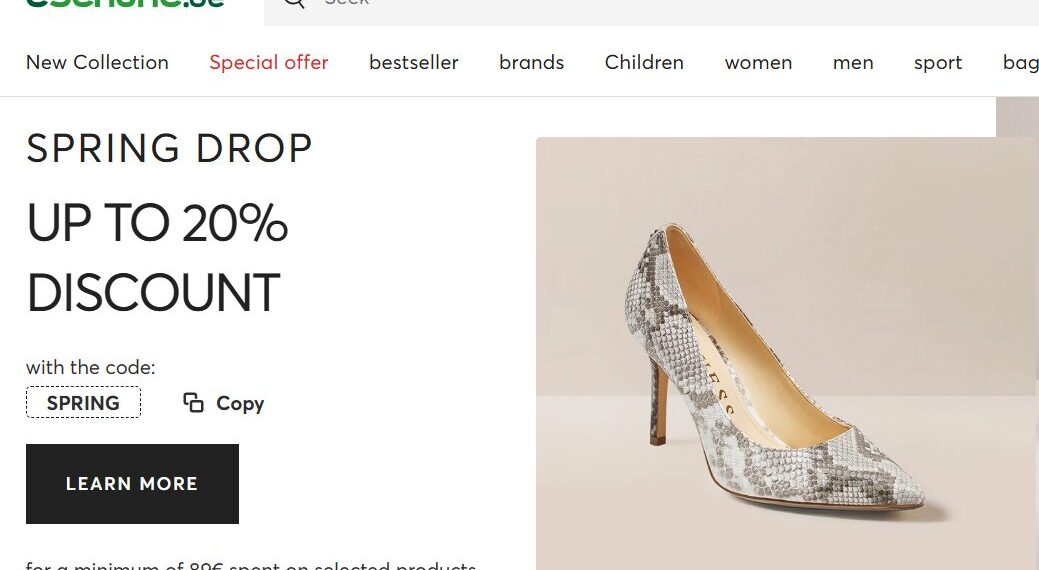
Task: Click the SPRING promo code box
Action: point(83,402)
